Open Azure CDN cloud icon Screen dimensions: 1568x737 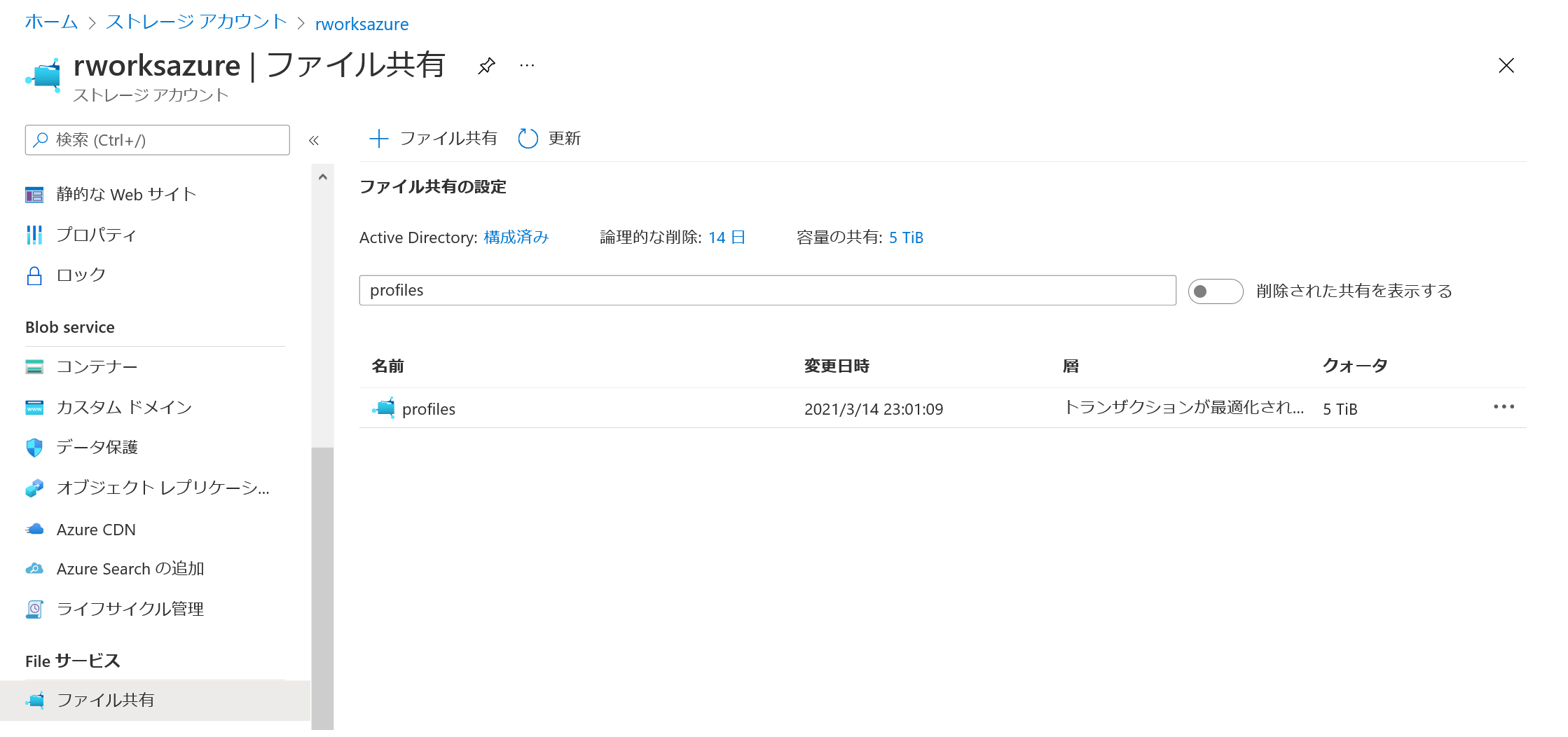click(34, 530)
